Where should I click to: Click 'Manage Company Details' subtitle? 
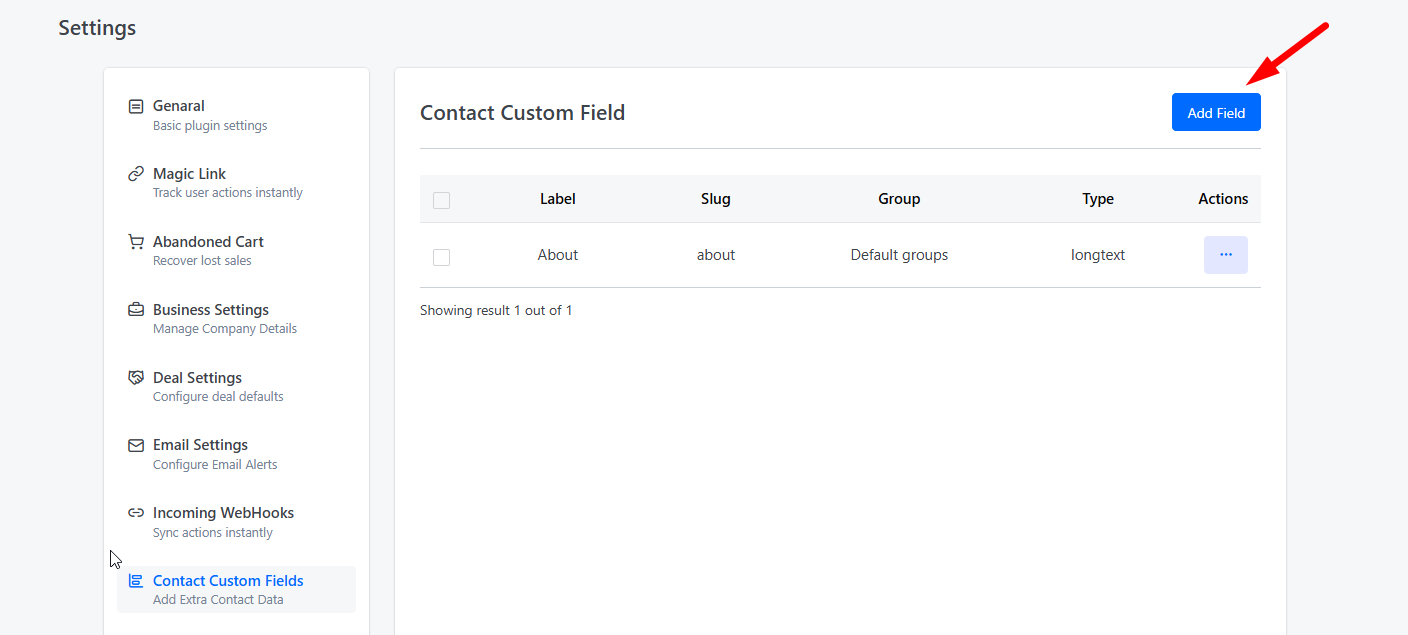point(225,329)
